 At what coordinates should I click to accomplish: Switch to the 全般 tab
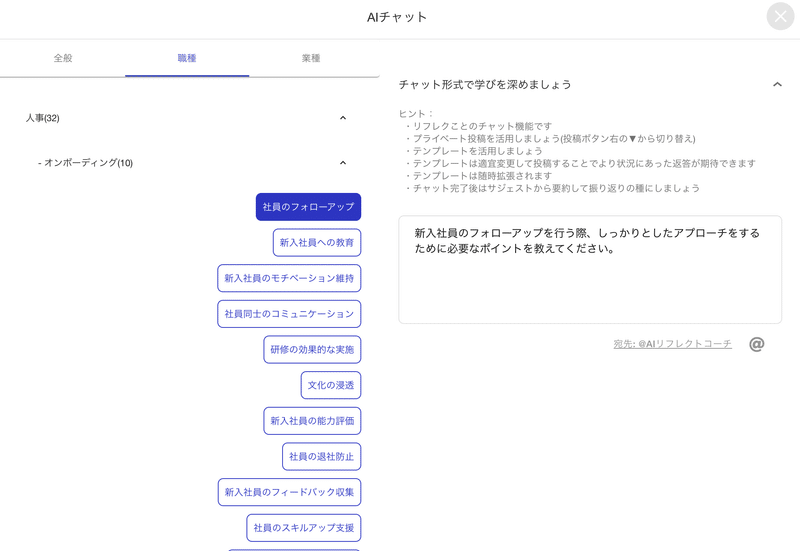[63, 58]
